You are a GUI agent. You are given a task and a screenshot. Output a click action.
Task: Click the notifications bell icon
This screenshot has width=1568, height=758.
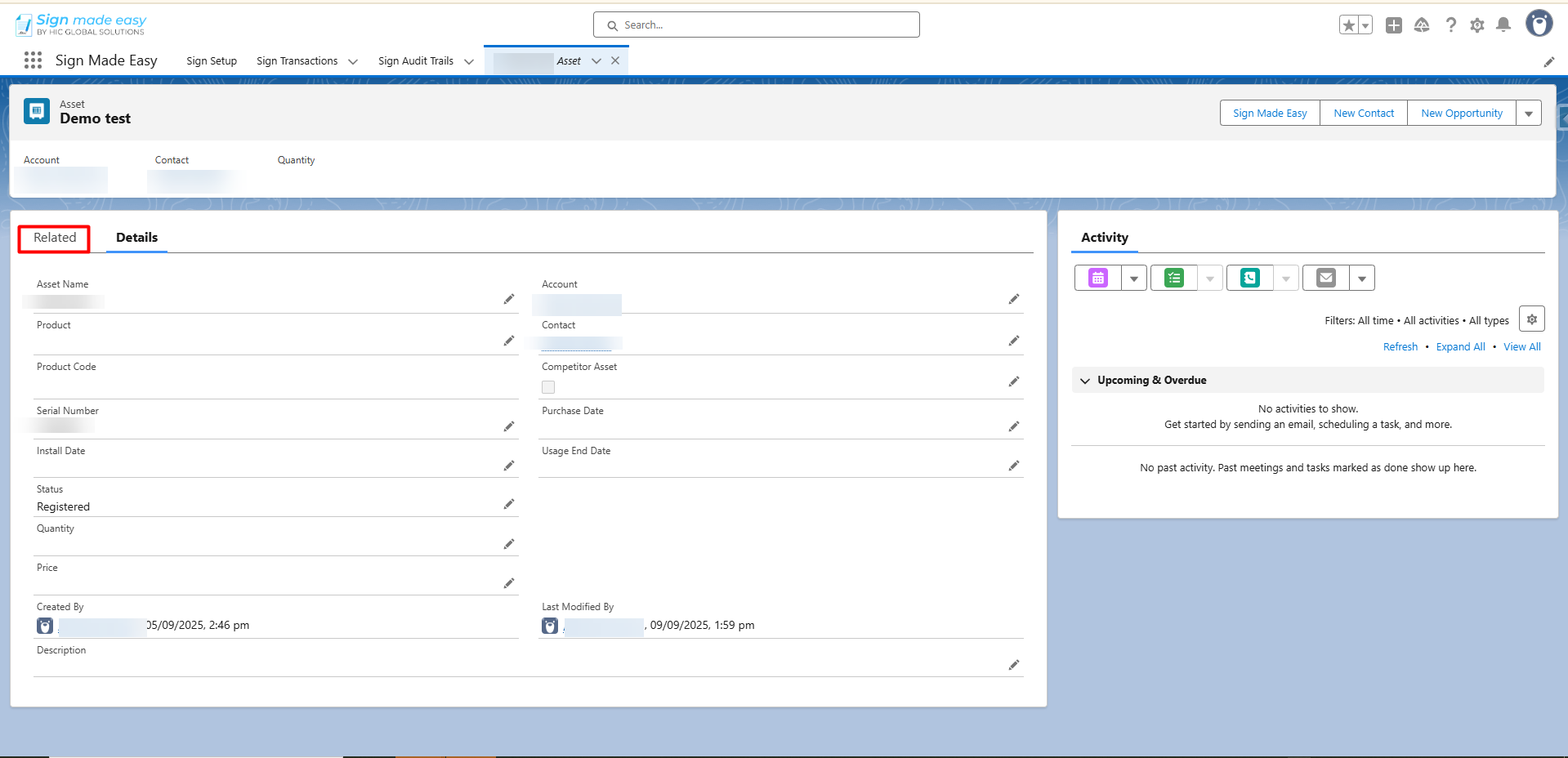pos(1503,25)
